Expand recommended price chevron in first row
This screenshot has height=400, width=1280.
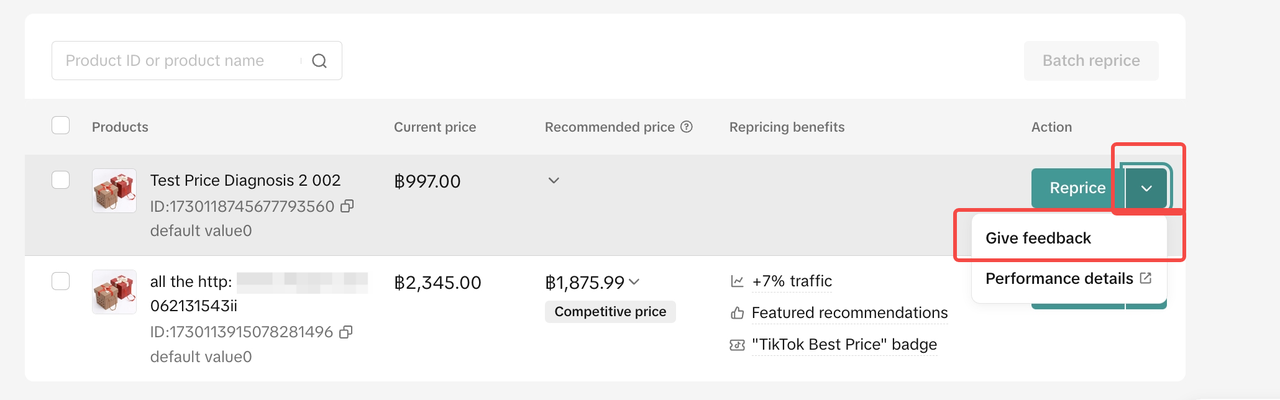(x=553, y=181)
